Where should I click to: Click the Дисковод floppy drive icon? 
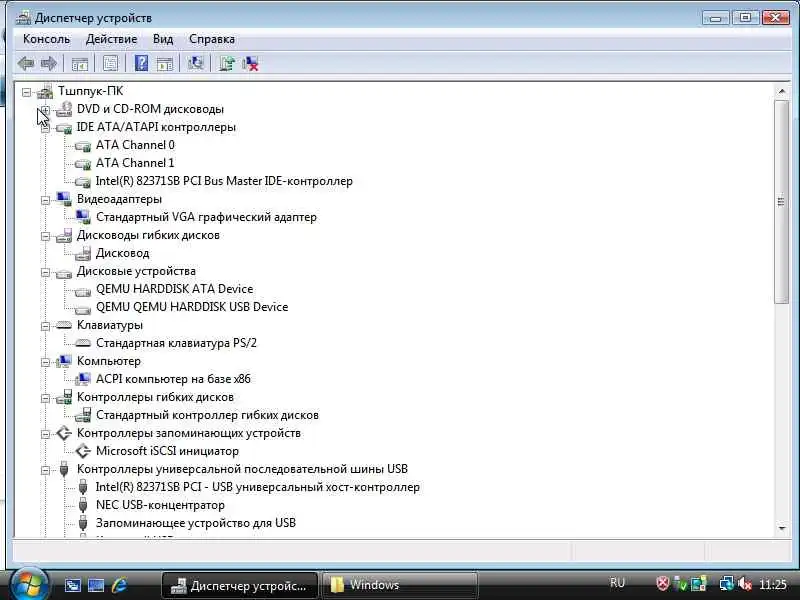point(83,253)
